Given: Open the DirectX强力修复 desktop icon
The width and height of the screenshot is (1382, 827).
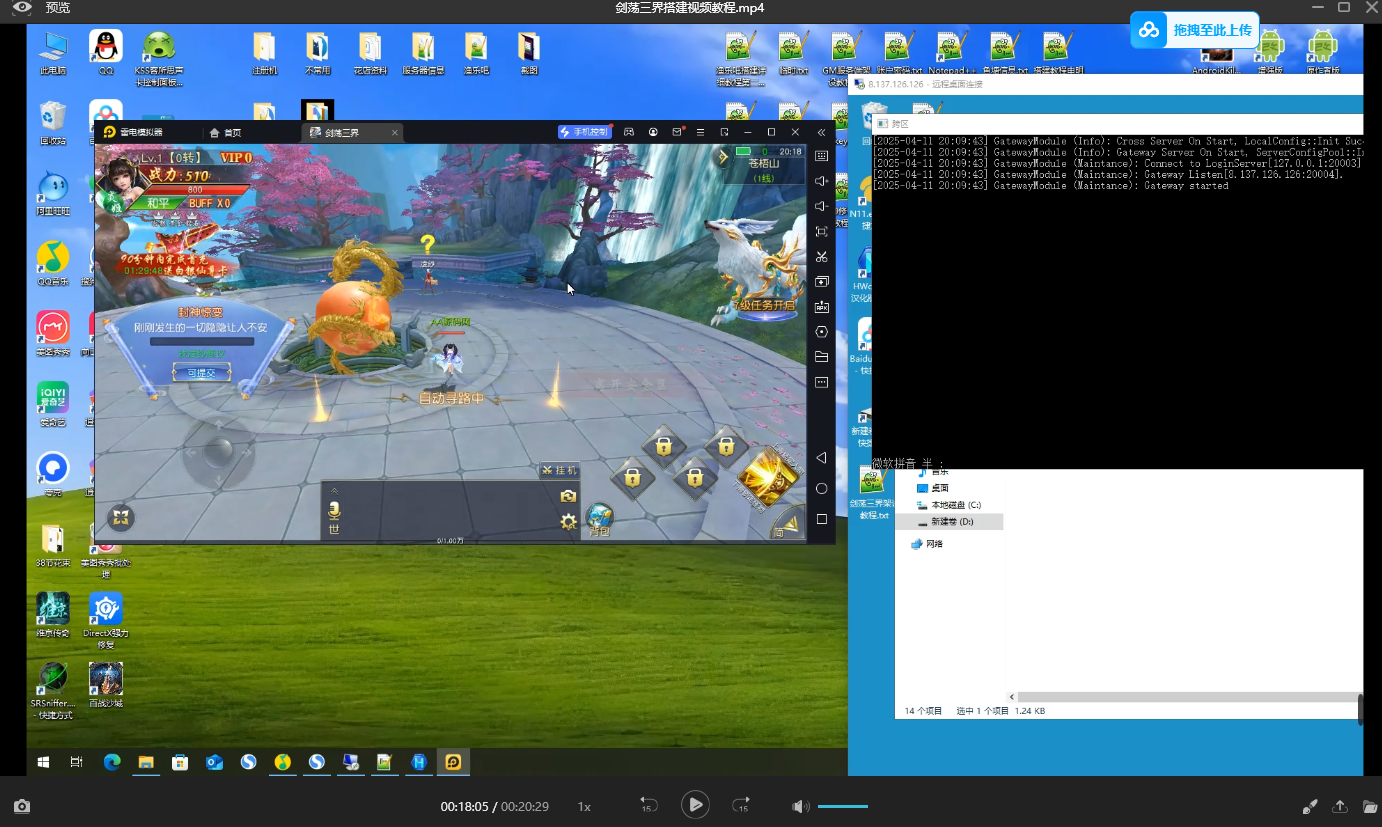Looking at the screenshot, I should (105, 619).
